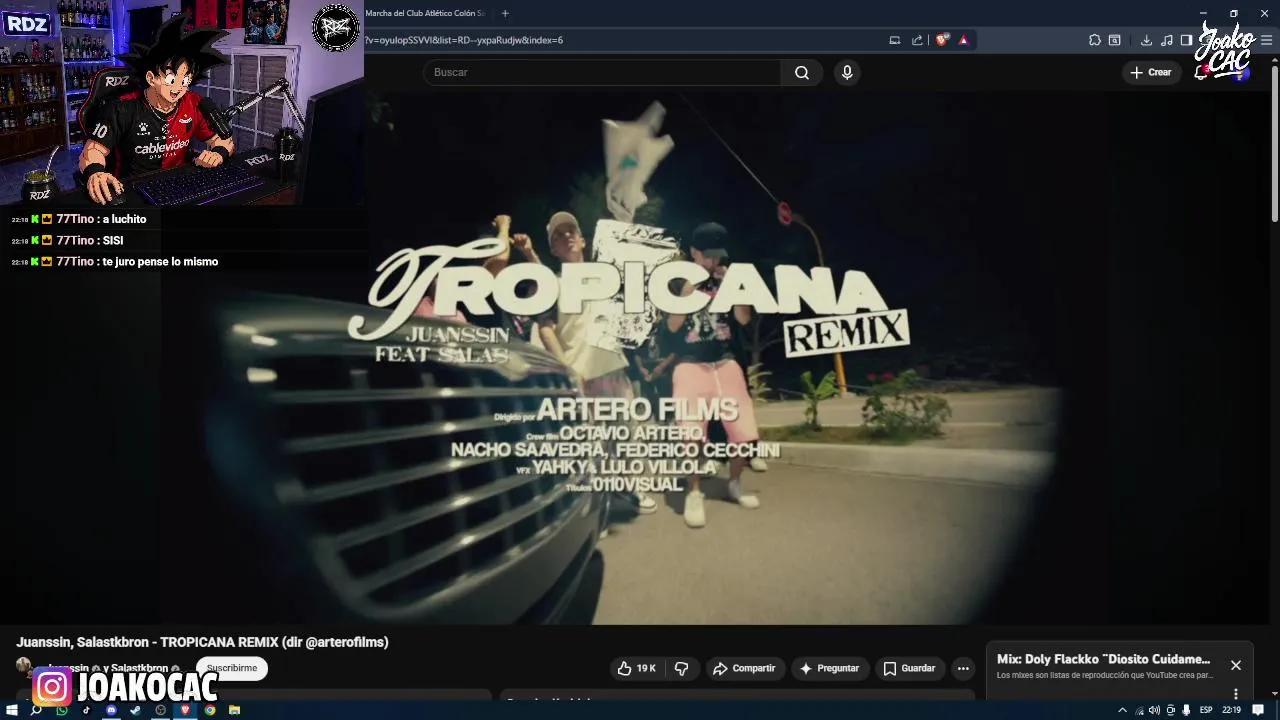1280x720 pixels.
Task: Open File Explorer from the taskbar
Action: [234, 710]
